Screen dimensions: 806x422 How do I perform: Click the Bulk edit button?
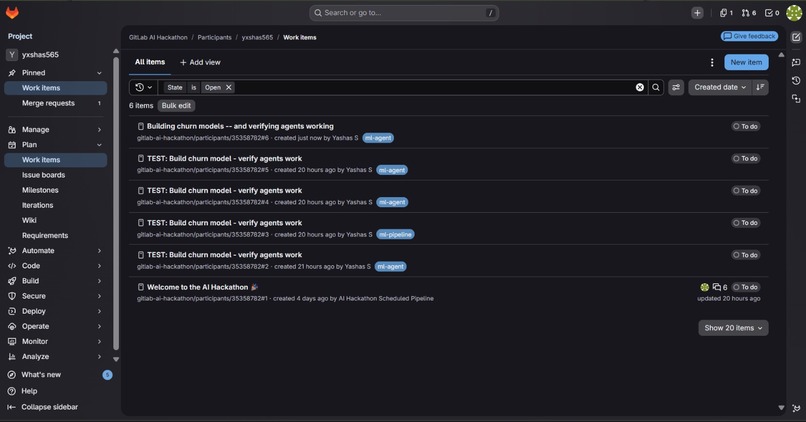click(x=176, y=105)
